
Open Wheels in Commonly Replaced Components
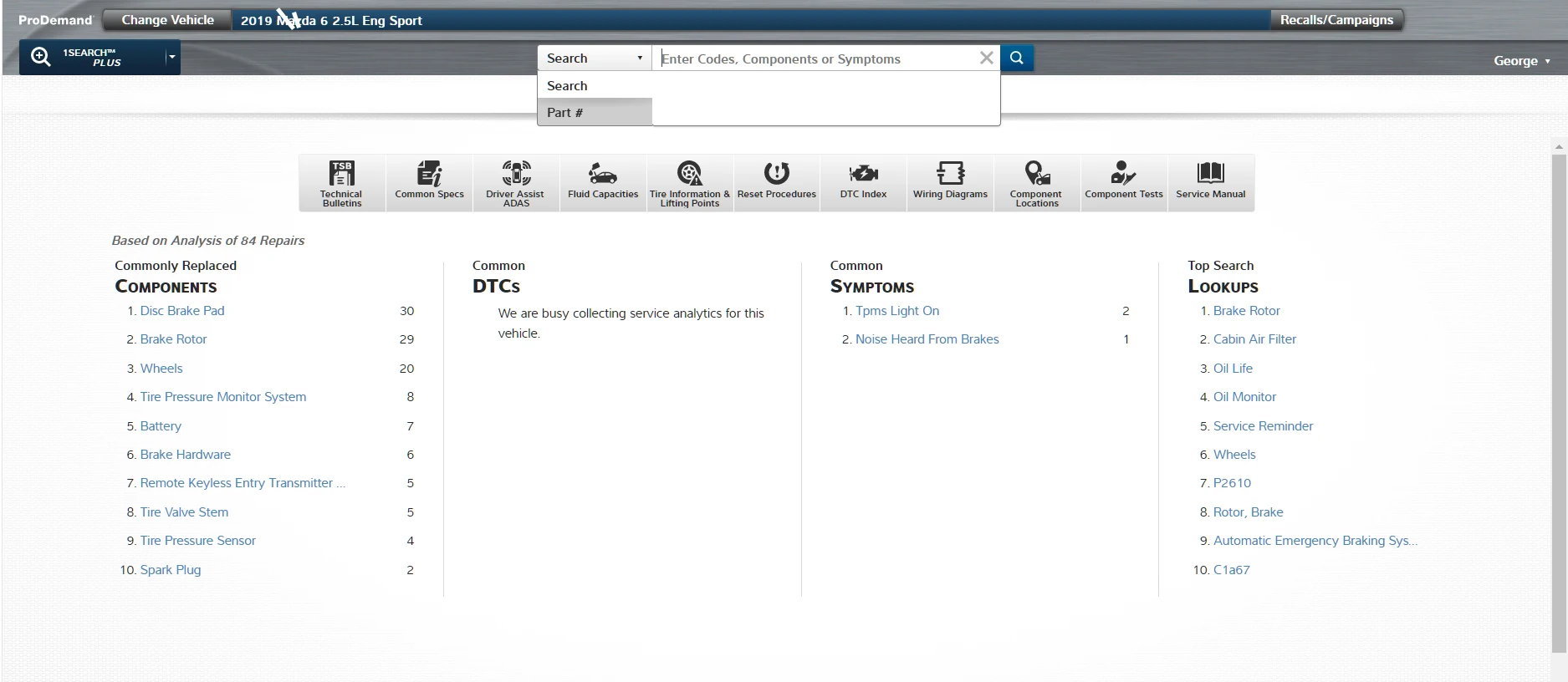pyautogui.click(x=161, y=369)
